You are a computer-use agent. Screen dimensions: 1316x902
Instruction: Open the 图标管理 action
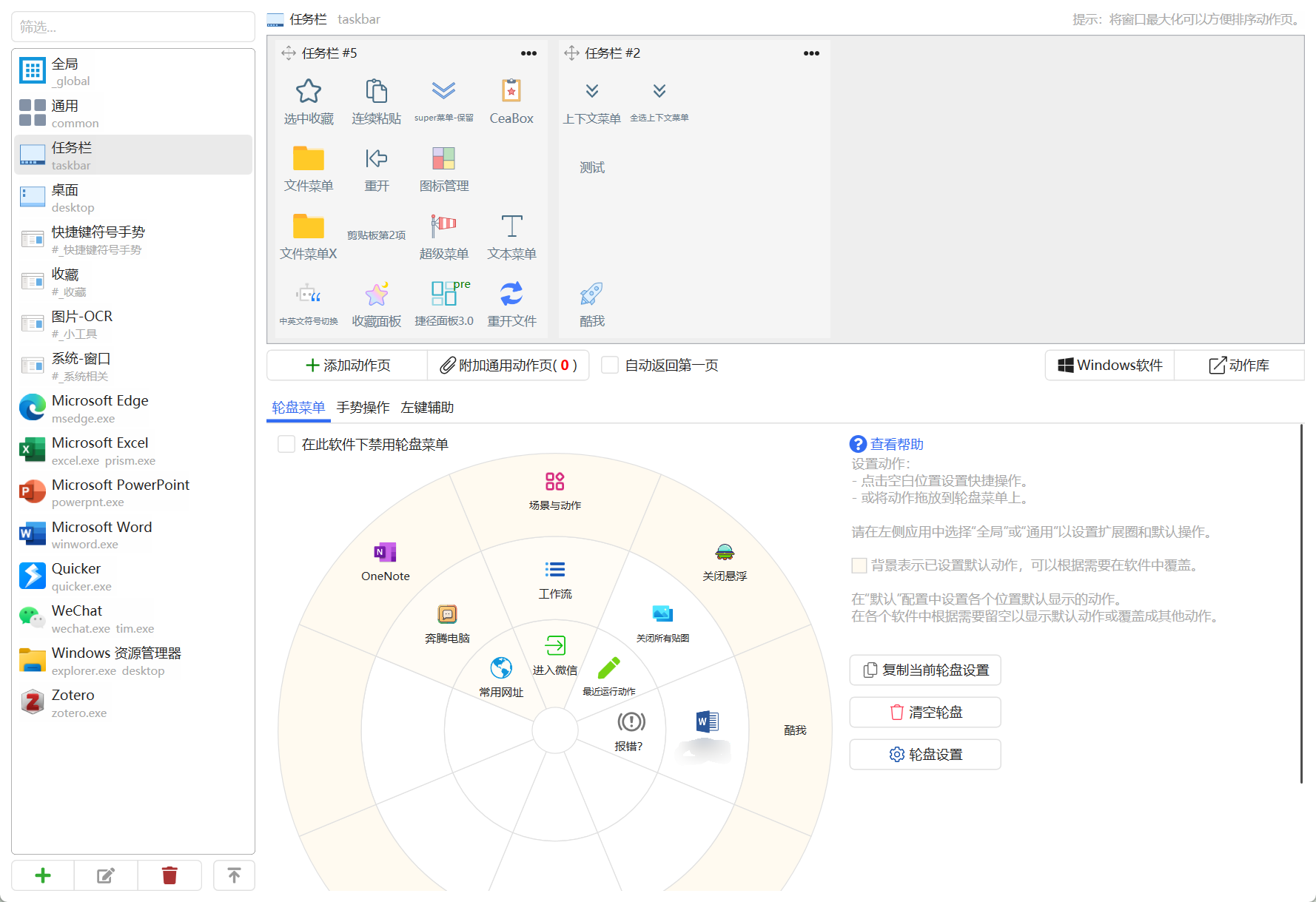pos(444,169)
